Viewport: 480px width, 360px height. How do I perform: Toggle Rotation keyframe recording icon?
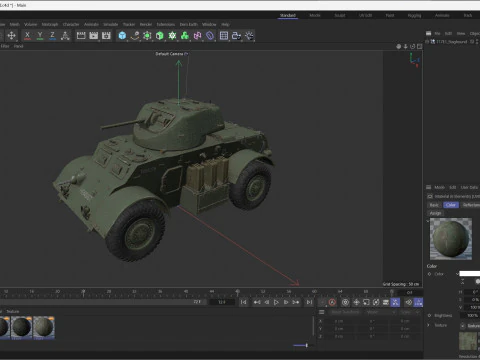tap(376, 302)
